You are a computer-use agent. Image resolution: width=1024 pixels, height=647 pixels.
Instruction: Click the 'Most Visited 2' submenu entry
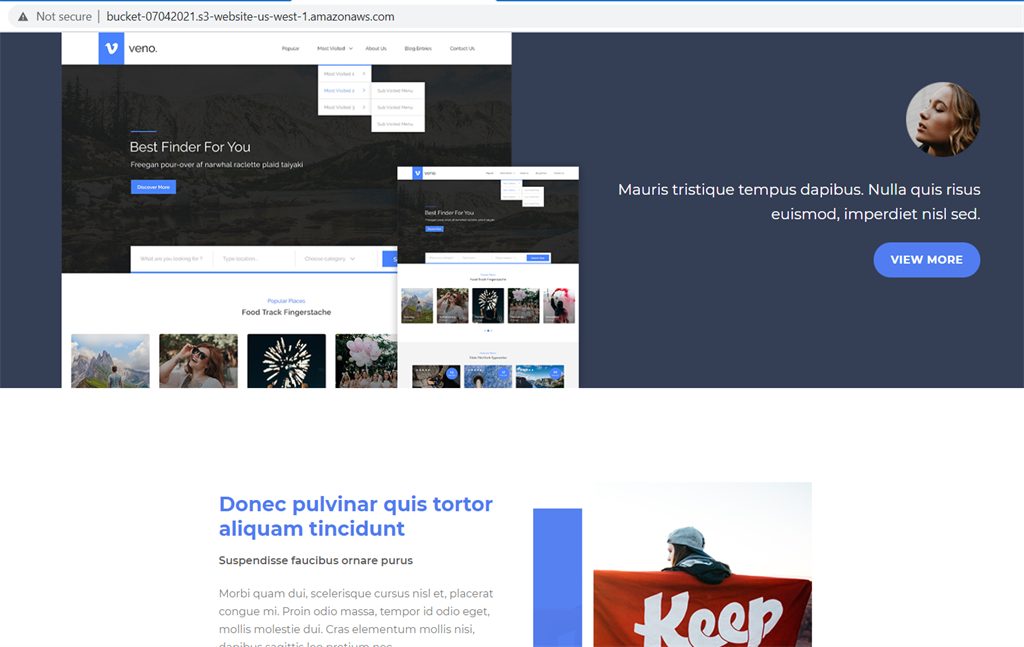(344, 90)
